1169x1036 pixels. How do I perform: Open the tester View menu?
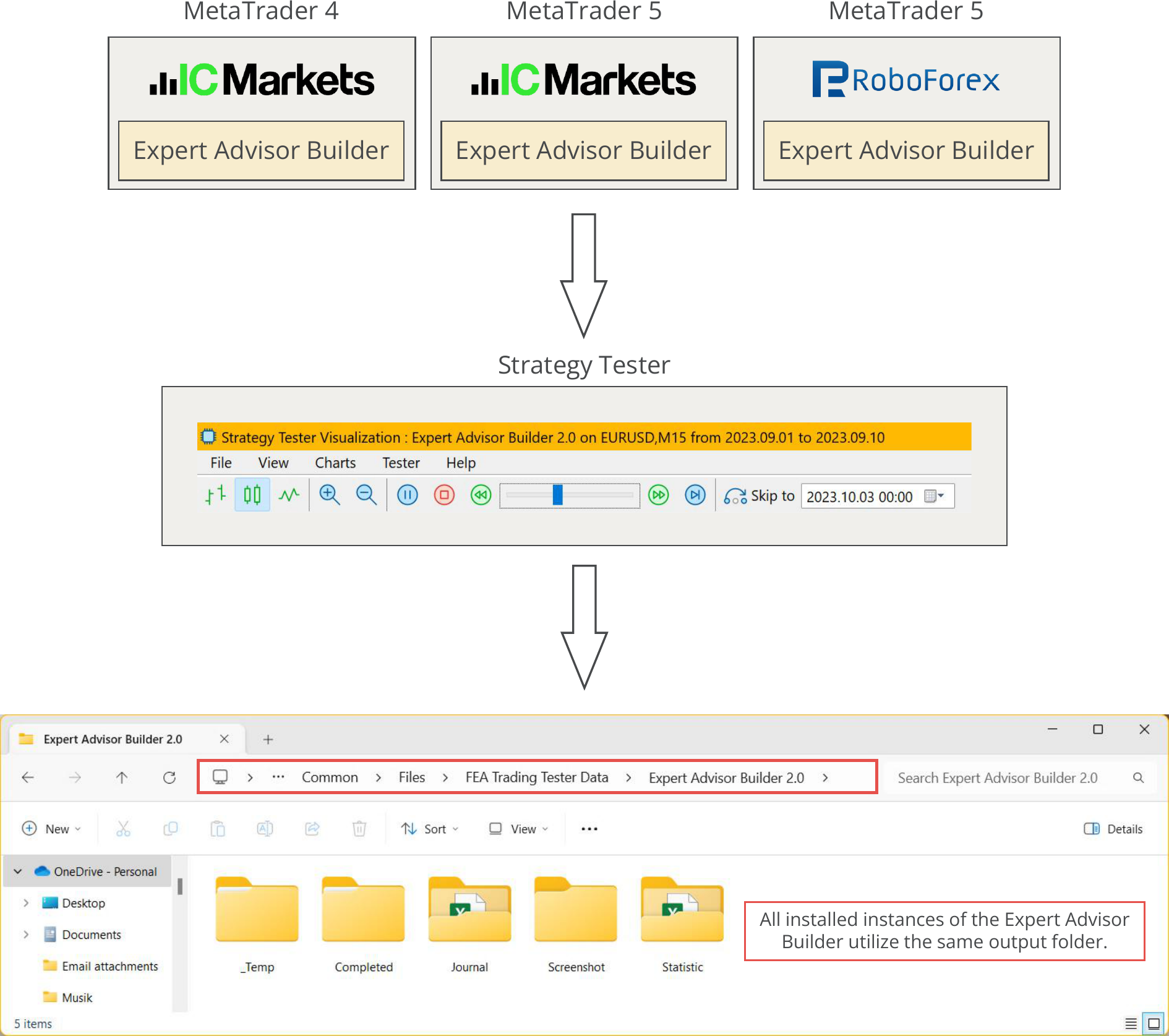[273, 463]
